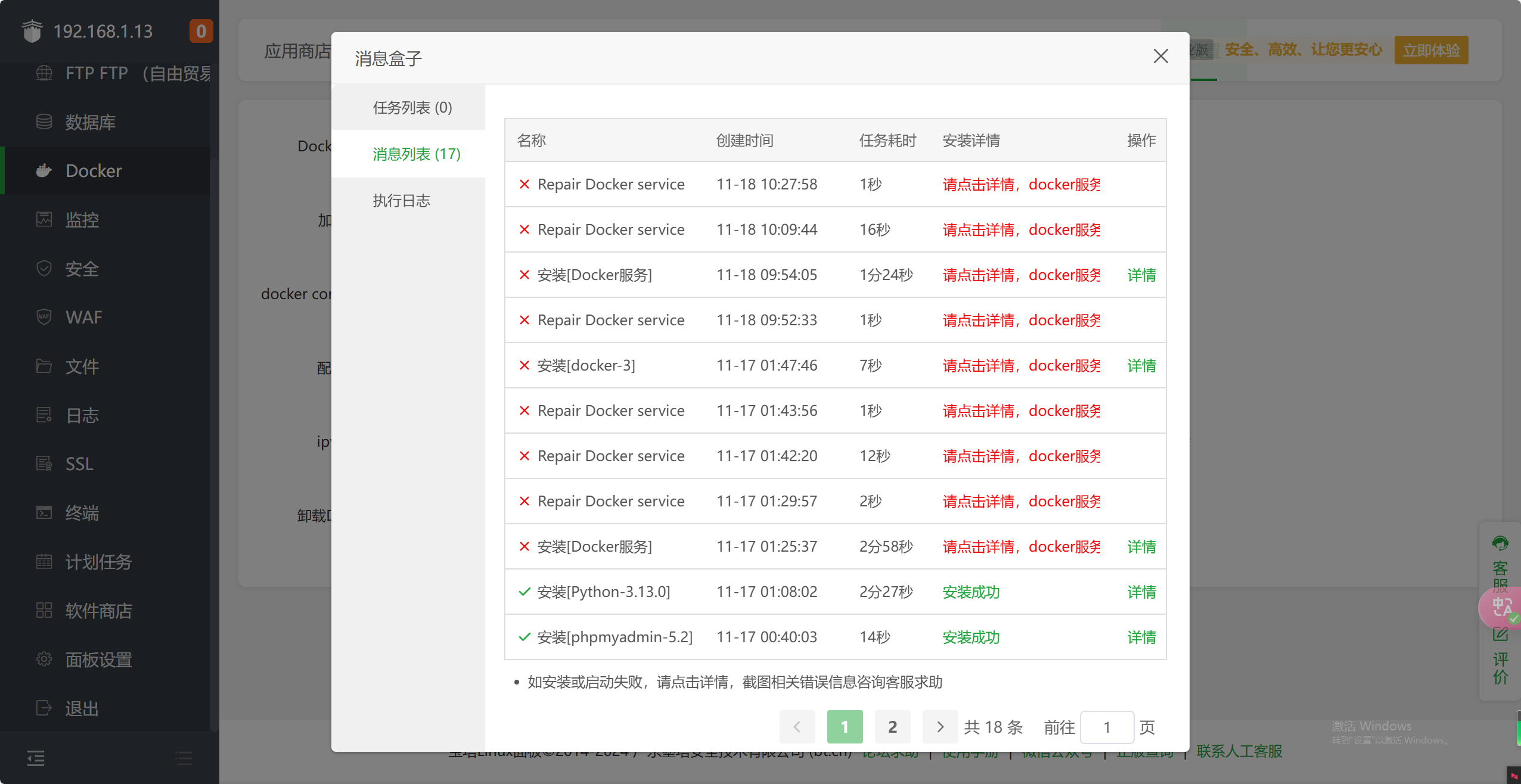This screenshot has width=1521, height=784.
Task: Open details for 11-18 09:54:05 Docker install
Action: [x=1141, y=275]
